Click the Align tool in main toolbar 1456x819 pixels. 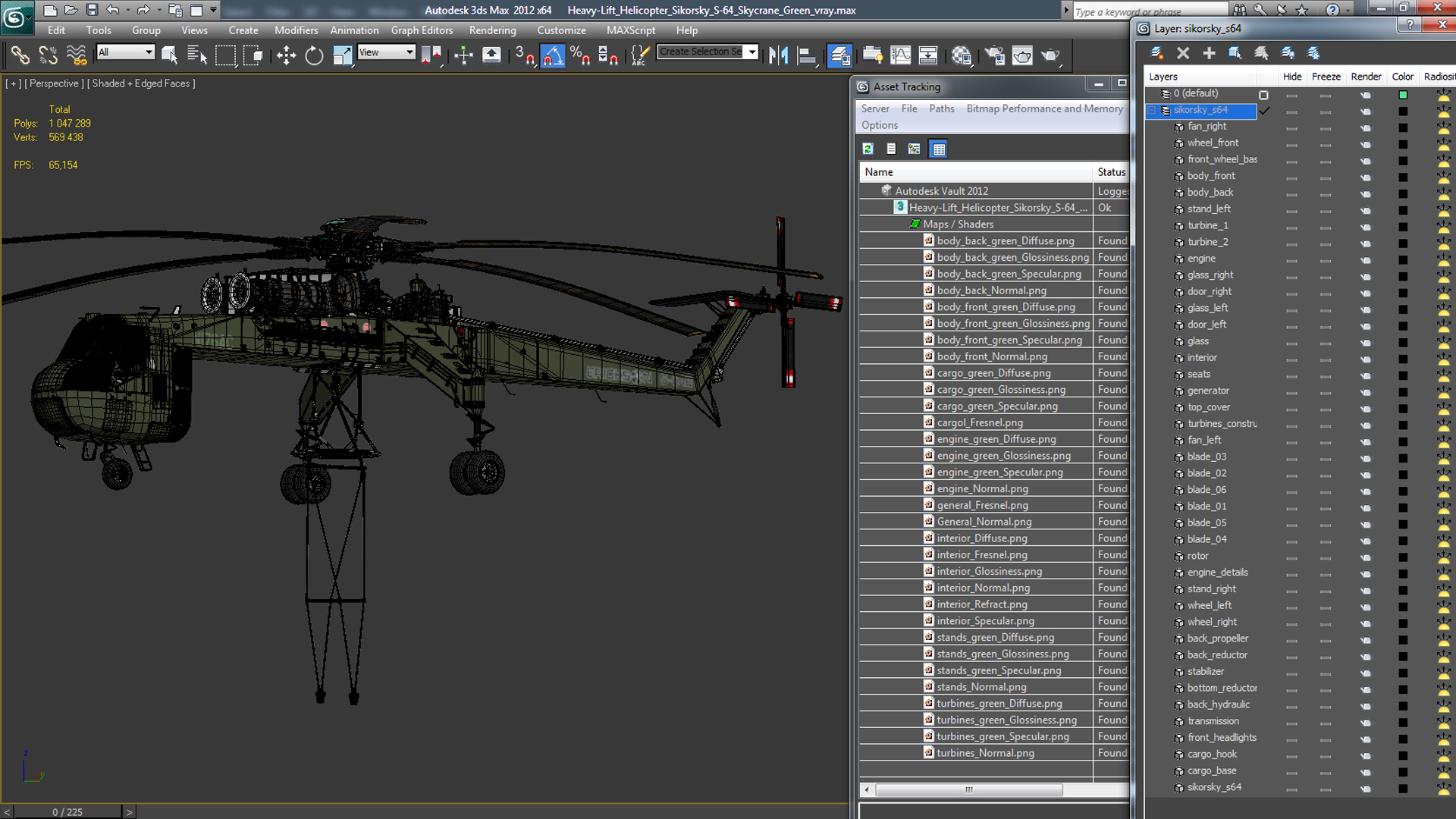pos(806,55)
